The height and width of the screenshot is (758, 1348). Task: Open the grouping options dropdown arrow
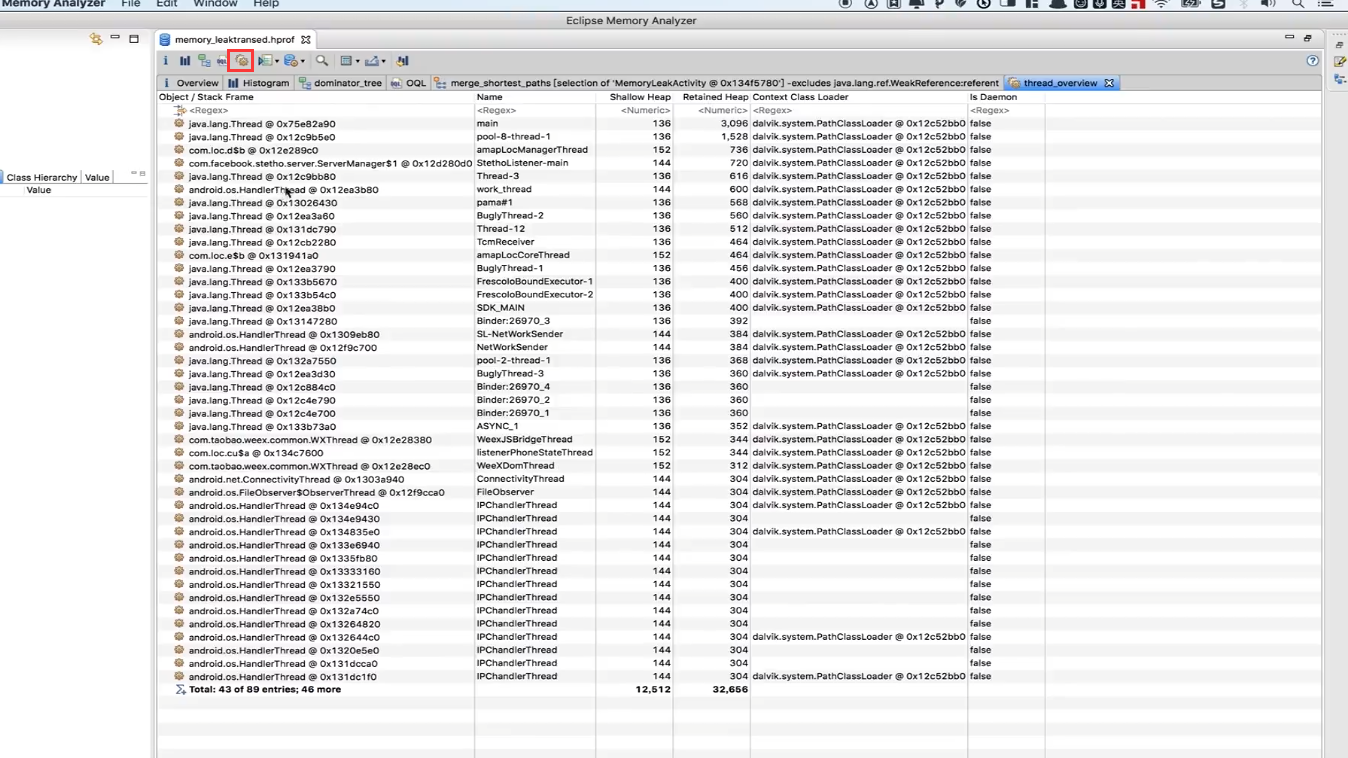click(357, 61)
